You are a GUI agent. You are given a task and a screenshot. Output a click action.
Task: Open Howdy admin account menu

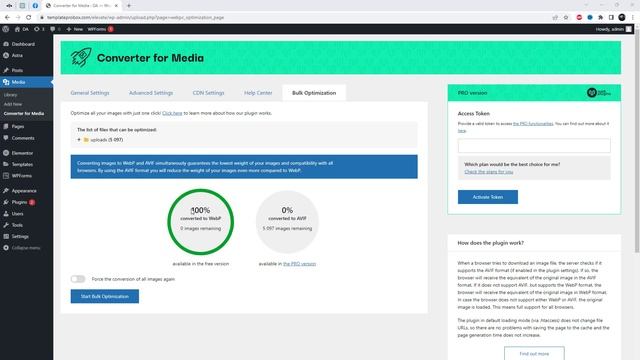pos(613,29)
